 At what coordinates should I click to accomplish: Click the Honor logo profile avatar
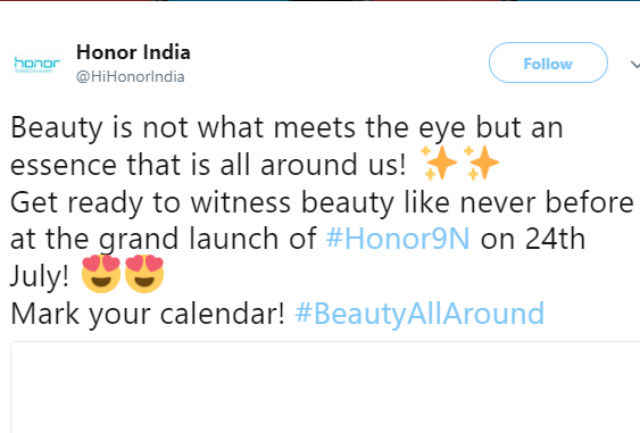pos(37,64)
